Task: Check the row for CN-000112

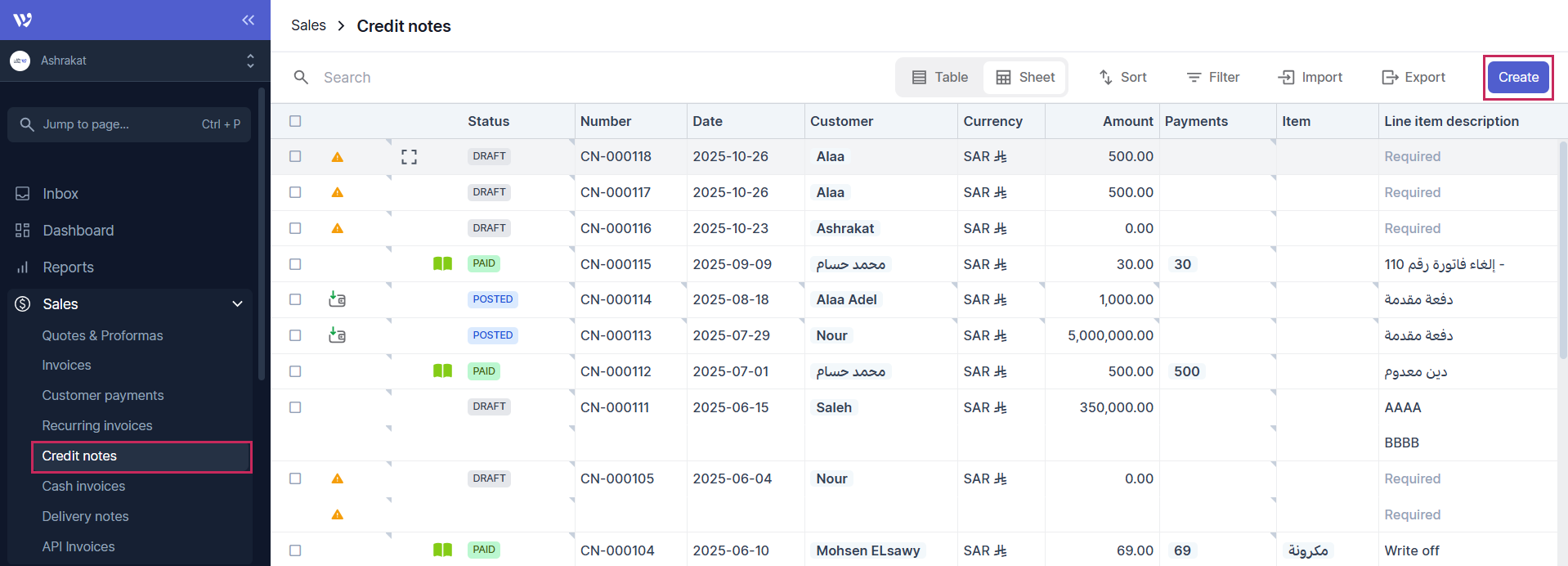Action: tap(295, 371)
